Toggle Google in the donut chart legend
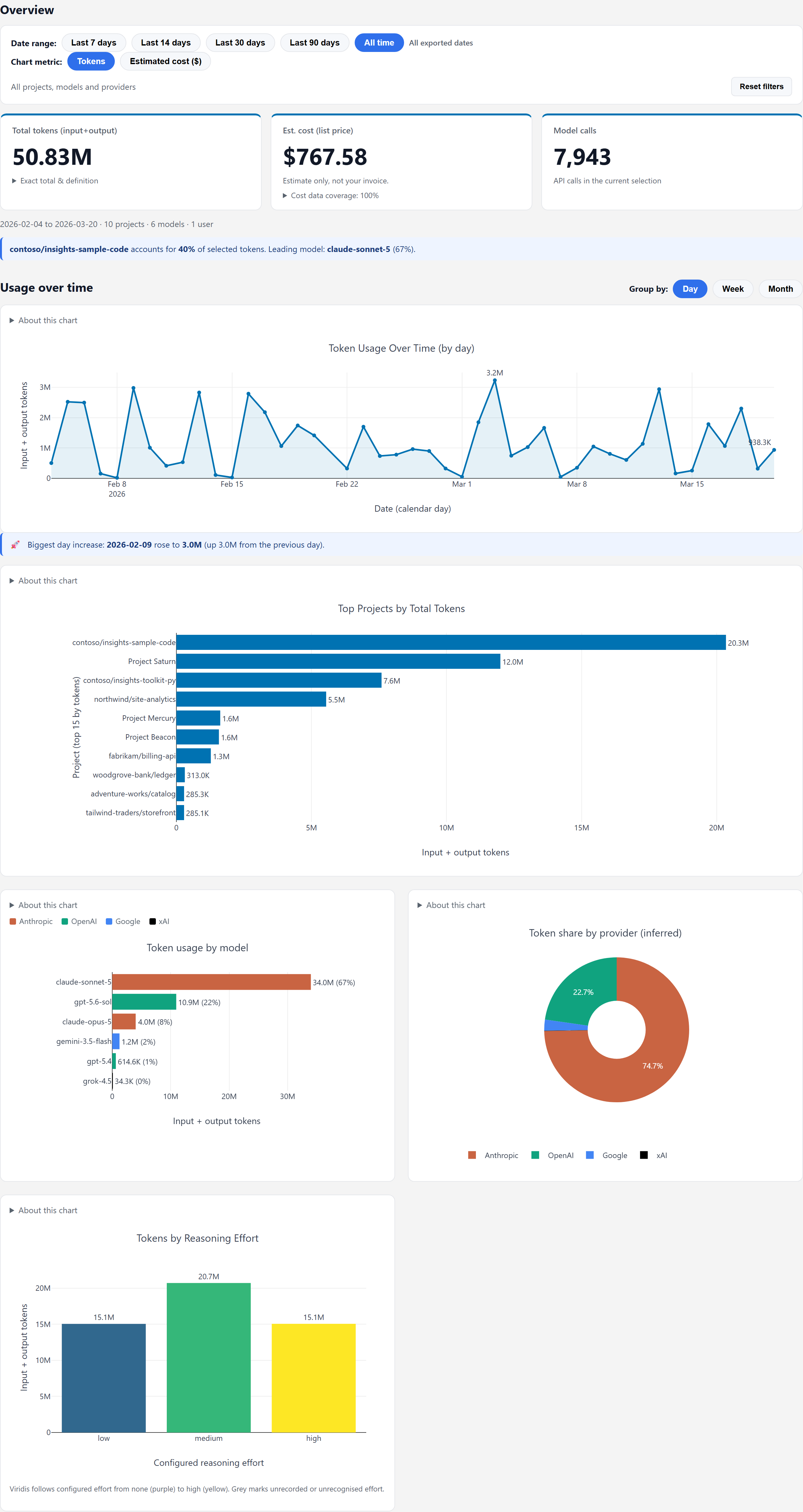Image resolution: width=803 pixels, height=1512 pixels. click(606, 1155)
